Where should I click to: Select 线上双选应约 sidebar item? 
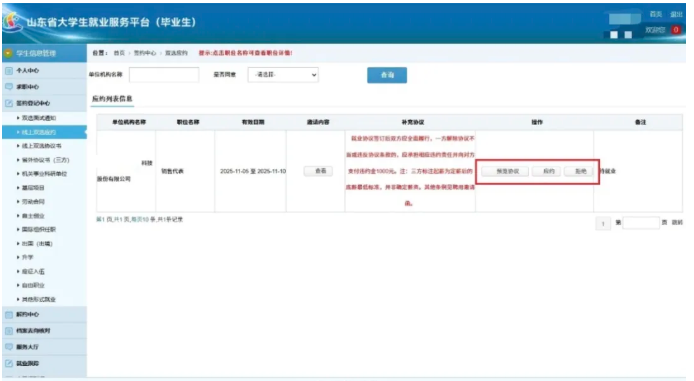click(44, 132)
